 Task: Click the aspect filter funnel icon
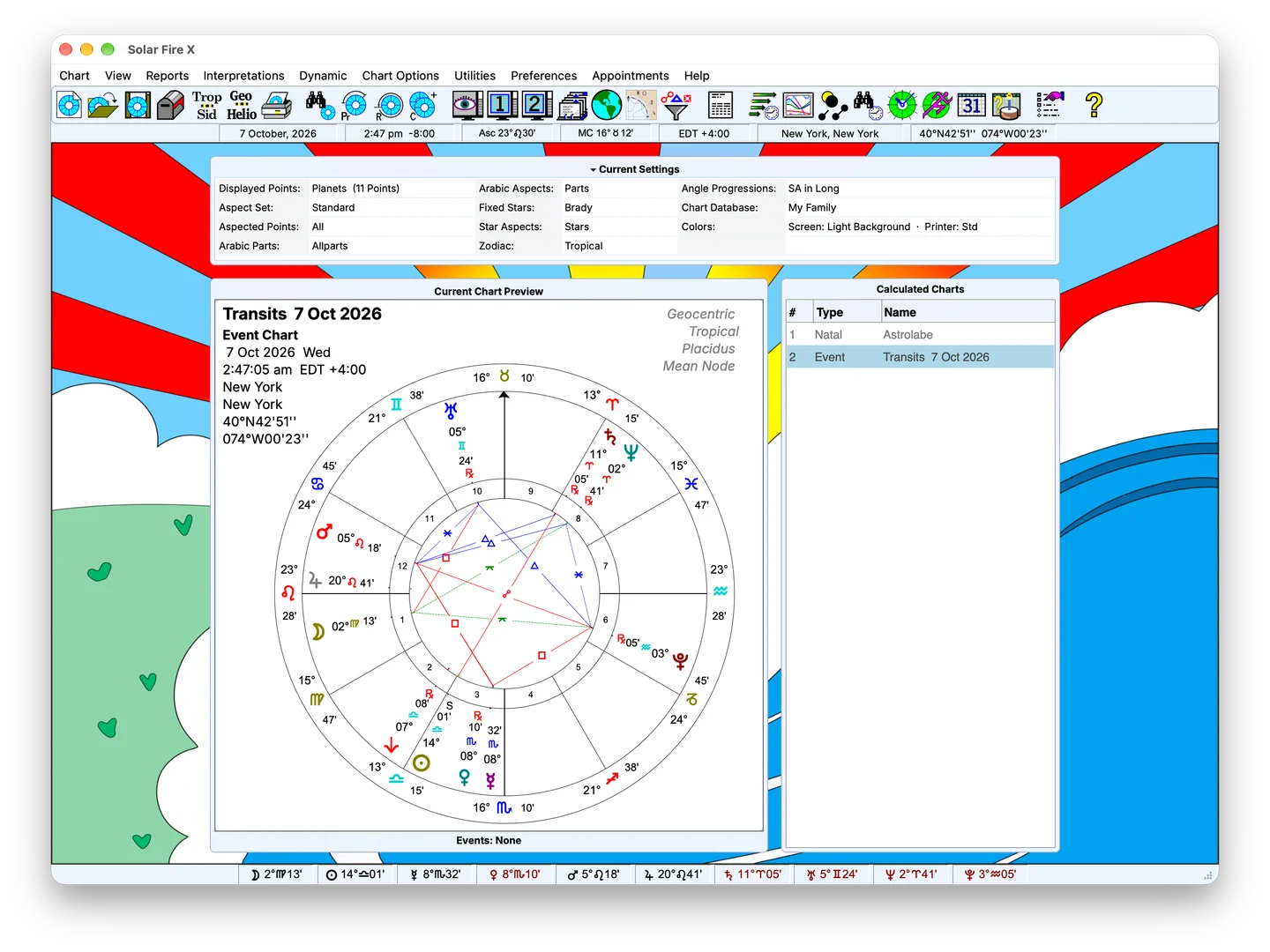click(x=676, y=106)
